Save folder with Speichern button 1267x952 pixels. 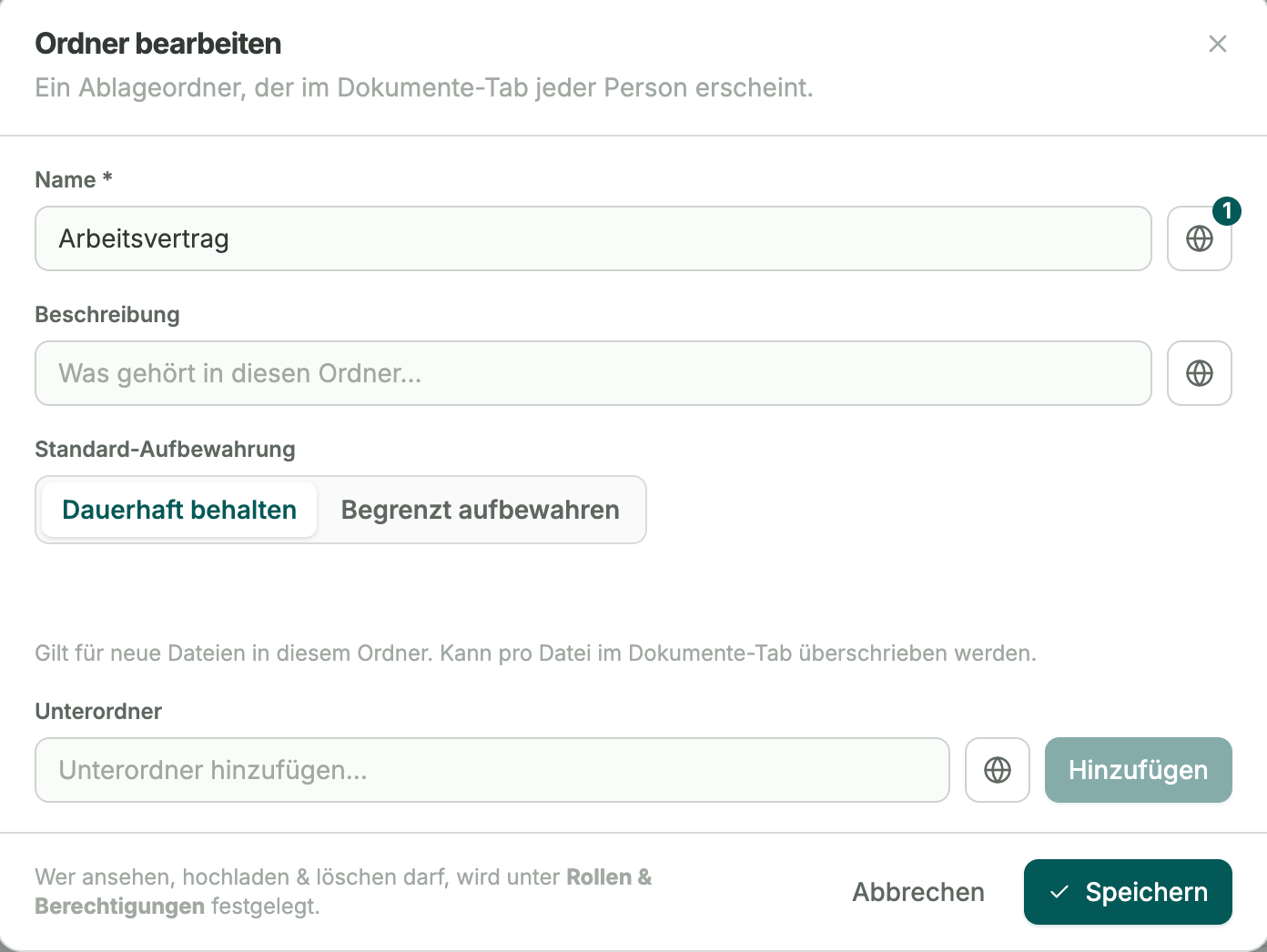pos(1128,892)
